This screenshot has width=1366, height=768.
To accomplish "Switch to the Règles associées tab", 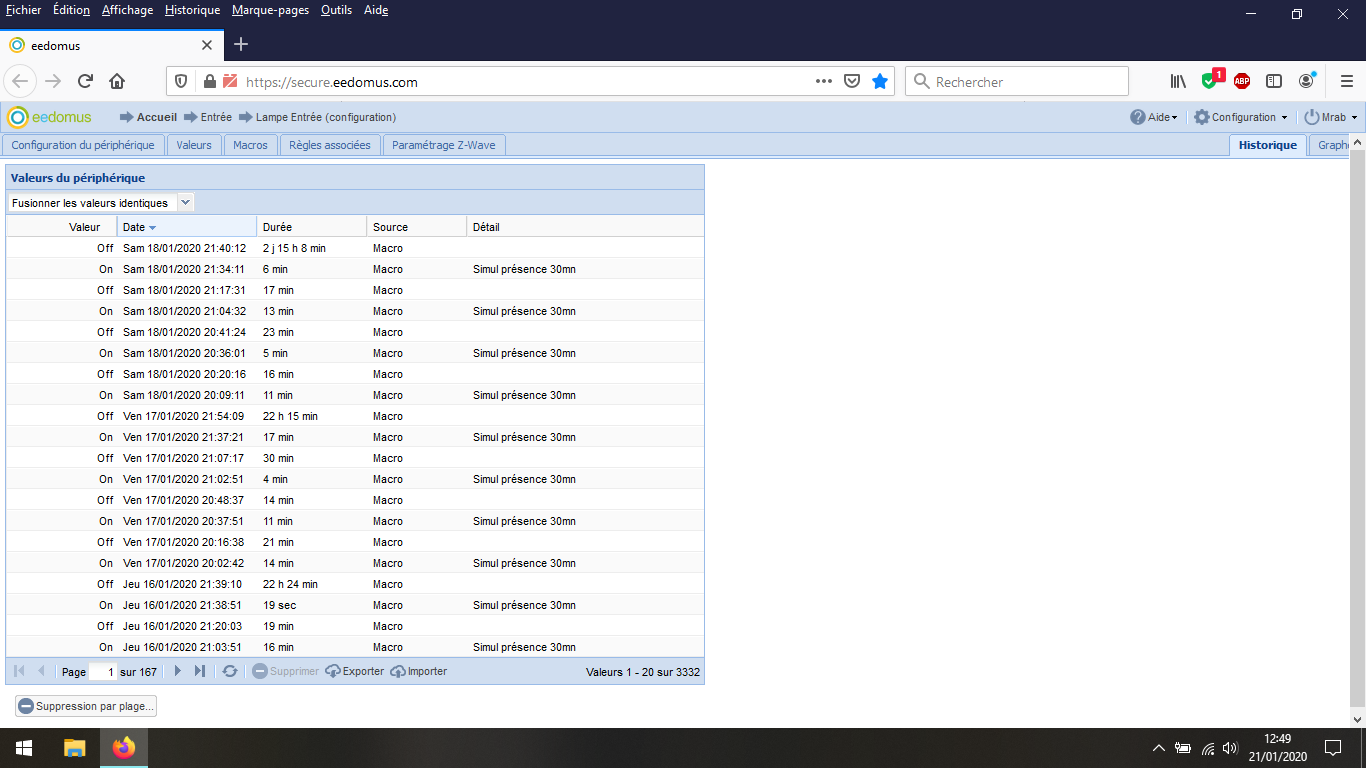I will coord(329,145).
